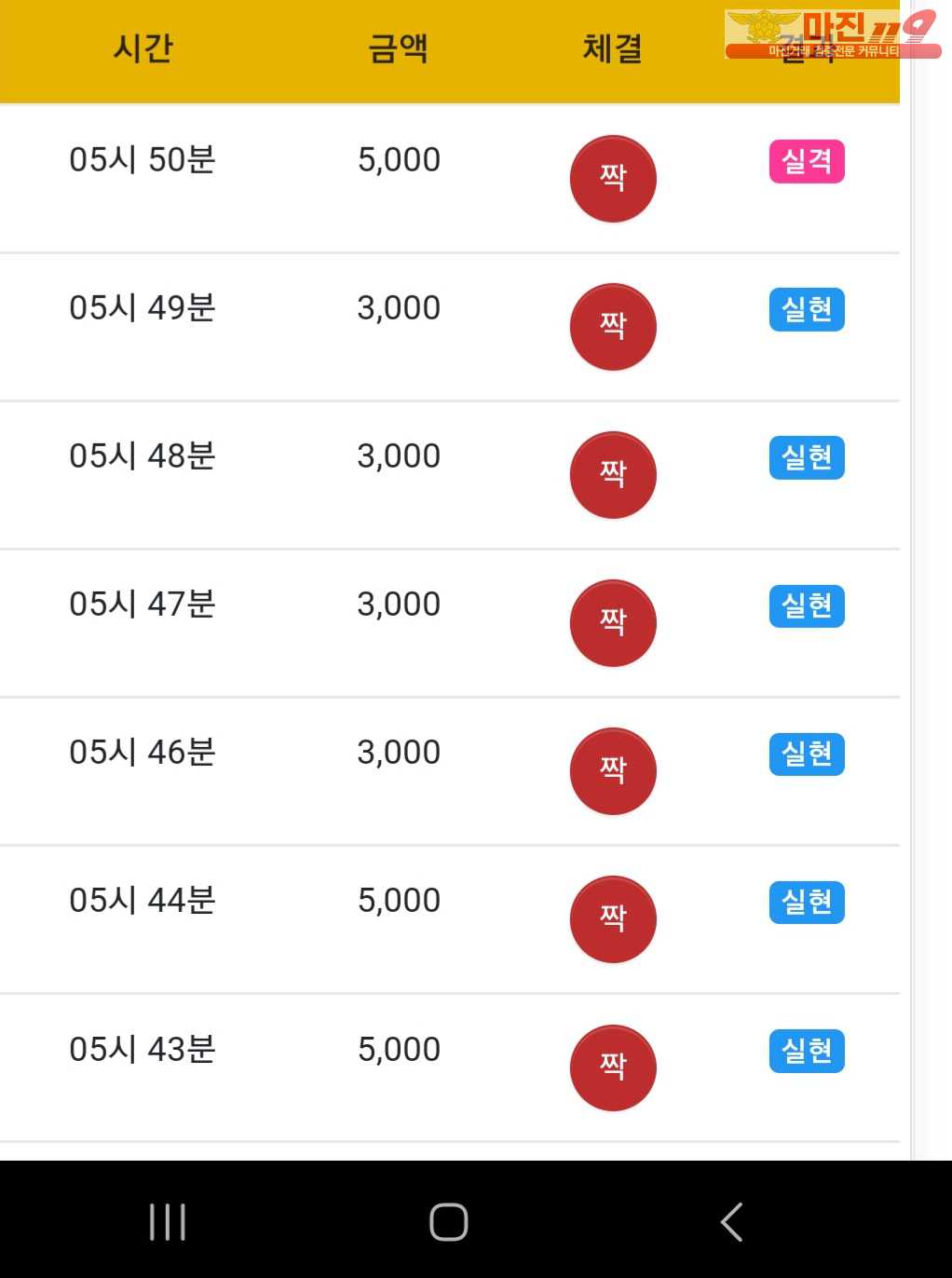The width and height of the screenshot is (952, 1278).
Task: Open the recent apps navigation button
Action: (168, 1221)
